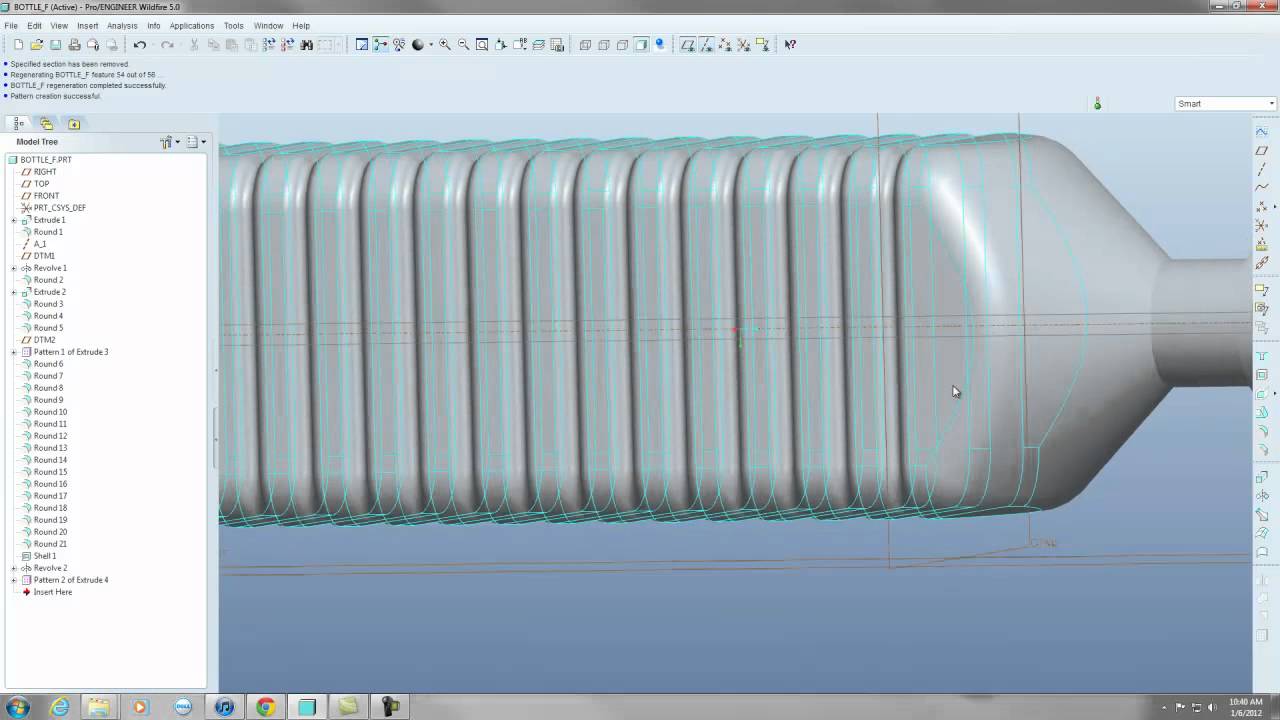The height and width of the screenshot is (720, 1280).
Task: Select DTM2 datum plane in tree
Action: point(44,340)
